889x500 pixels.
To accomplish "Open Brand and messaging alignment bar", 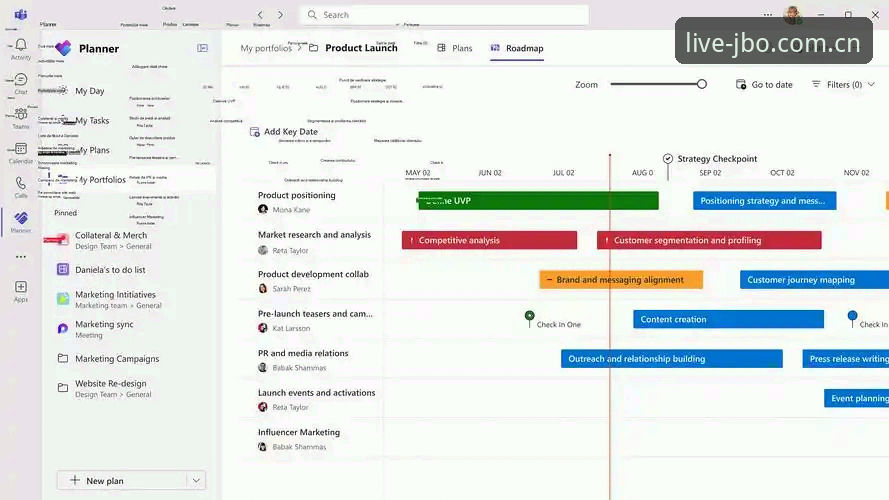I will click(x=621, y=279).
